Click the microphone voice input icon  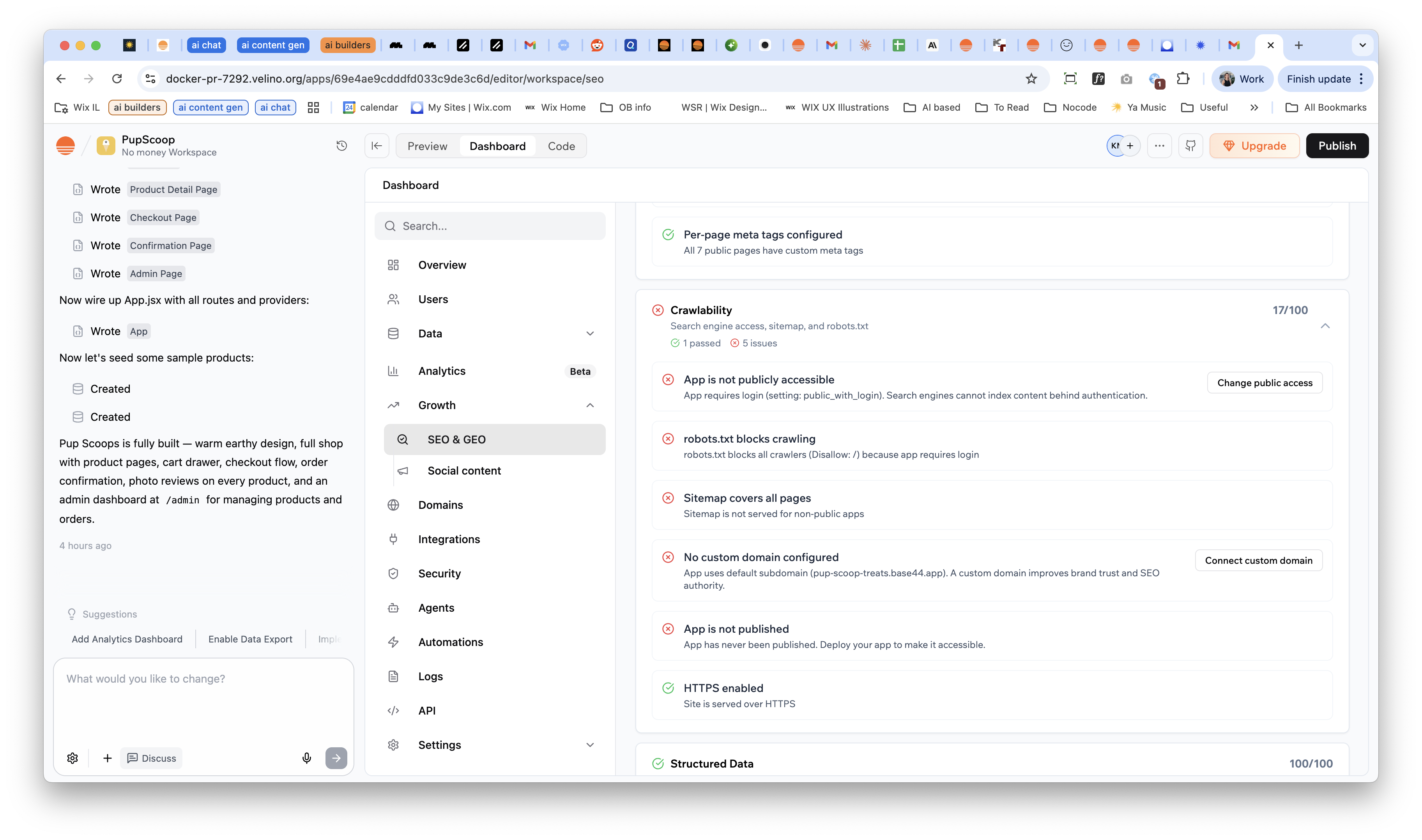point(306,758)
